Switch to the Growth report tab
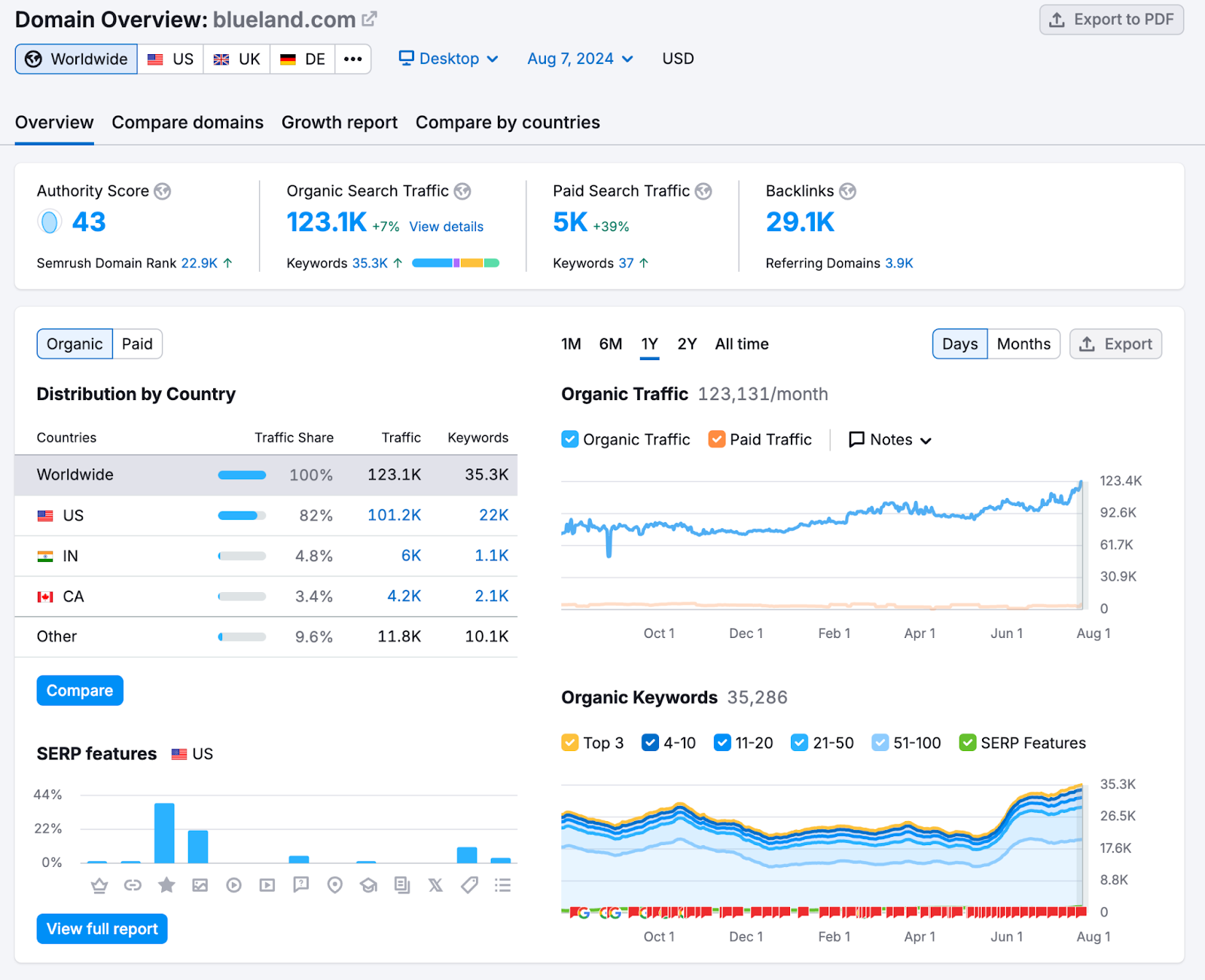This screenshot has height=980, width=1205. (x=340, y=122)
